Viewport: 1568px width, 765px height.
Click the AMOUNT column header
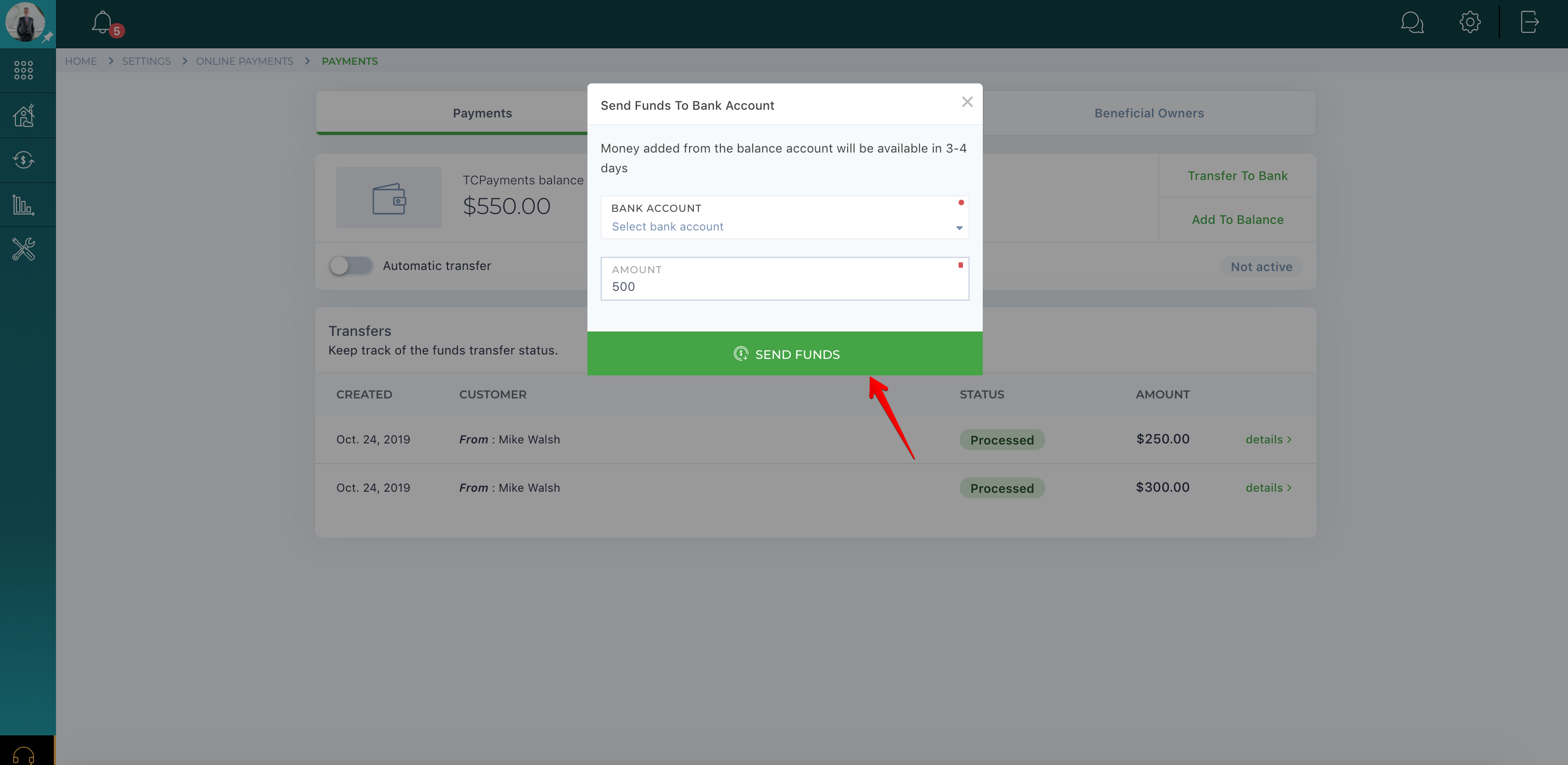pyautogui.click(x=1162, y=395)
